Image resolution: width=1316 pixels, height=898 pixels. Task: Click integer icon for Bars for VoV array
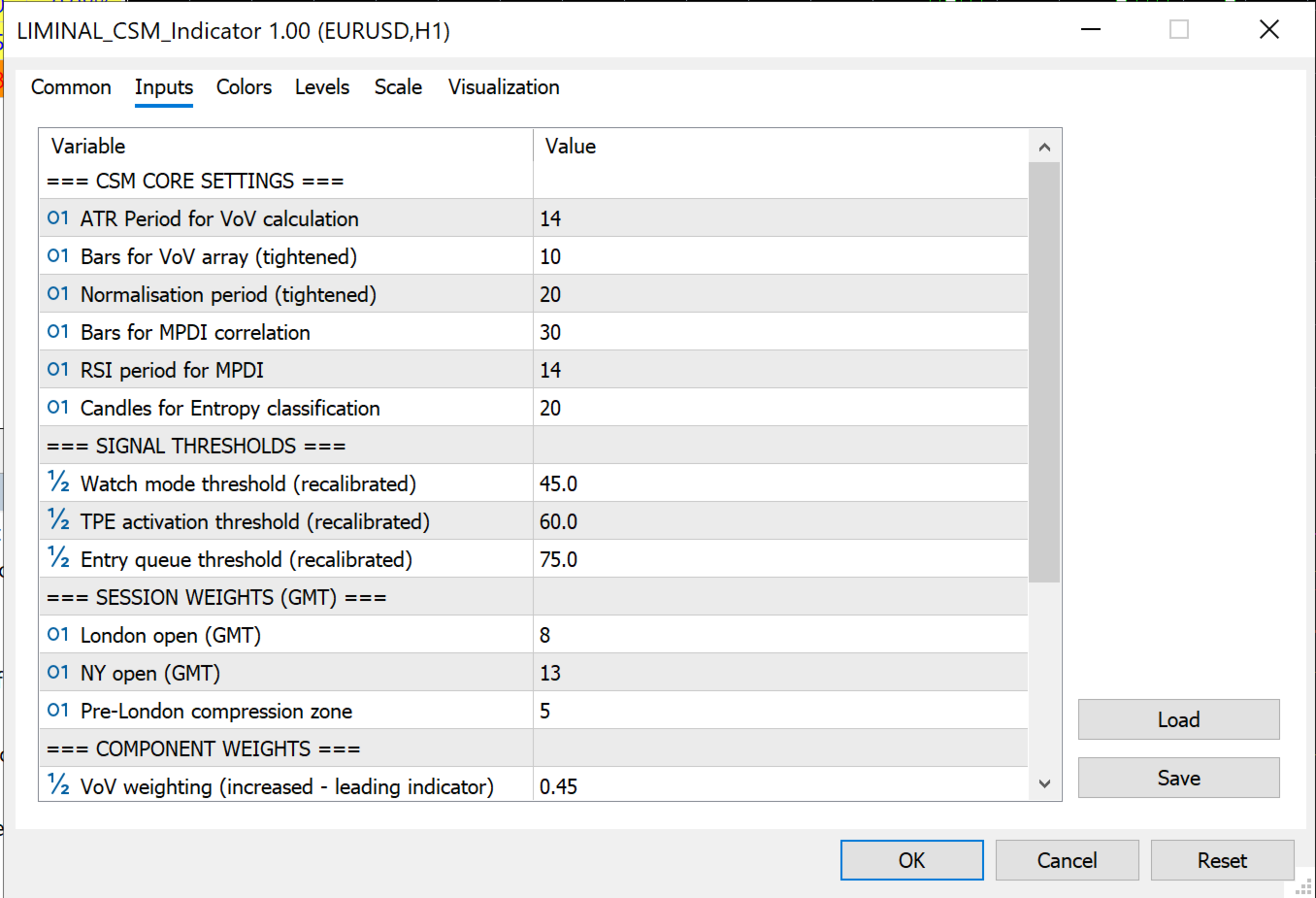click(58, 256)
